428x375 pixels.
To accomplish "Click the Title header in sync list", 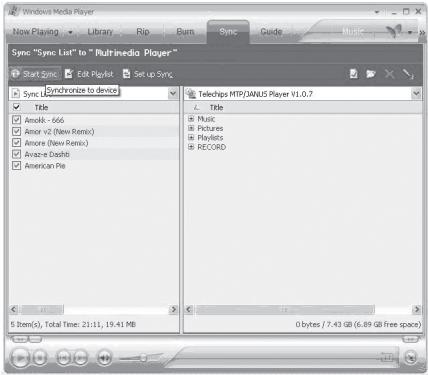I will pyautogui.click(x=41, y=107).
